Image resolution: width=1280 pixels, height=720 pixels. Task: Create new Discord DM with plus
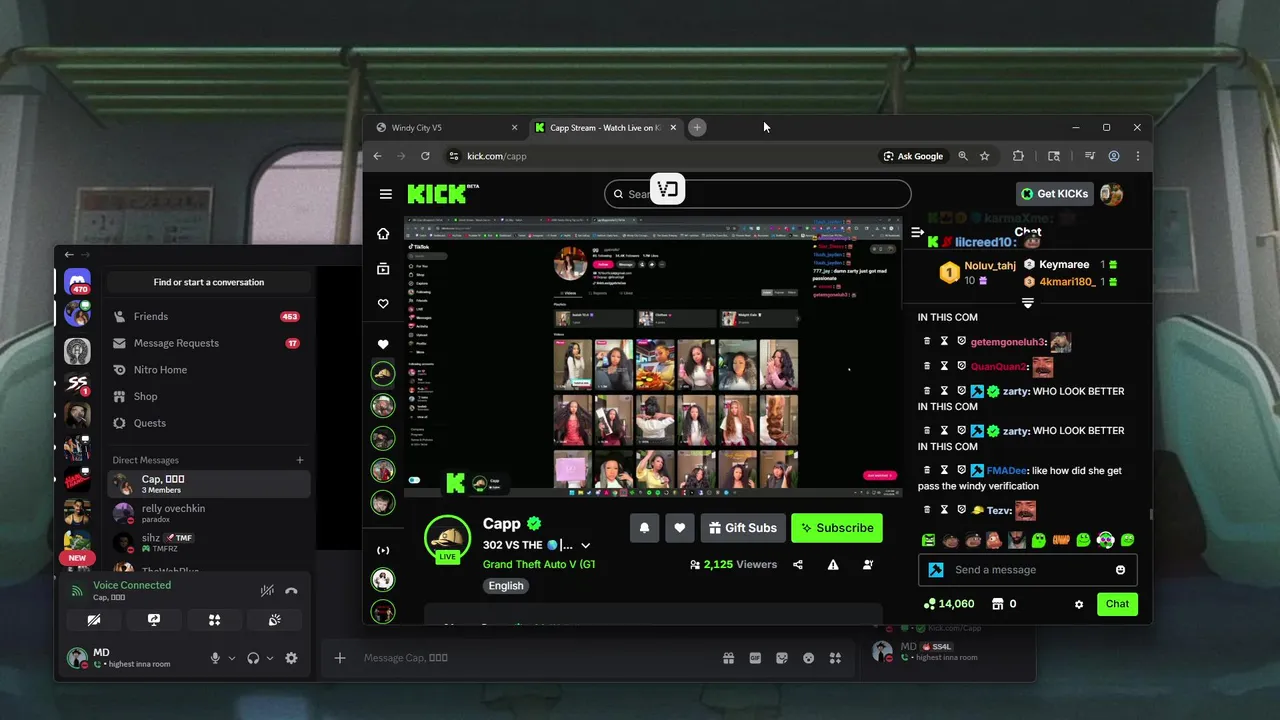tap(300, 460)
